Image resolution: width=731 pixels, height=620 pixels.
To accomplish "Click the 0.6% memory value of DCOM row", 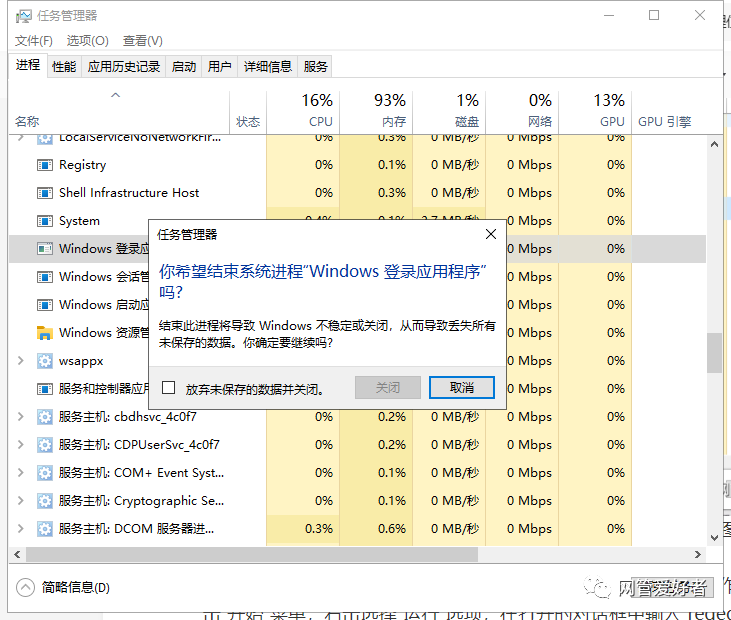I will point(392,529).
